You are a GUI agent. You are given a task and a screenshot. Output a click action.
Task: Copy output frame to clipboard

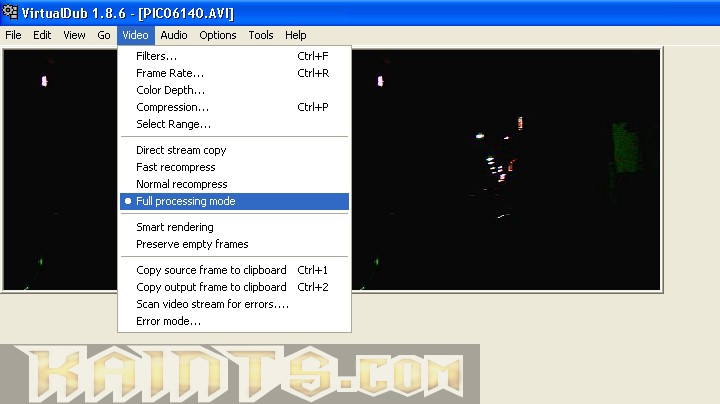click(x=234, y=287)
